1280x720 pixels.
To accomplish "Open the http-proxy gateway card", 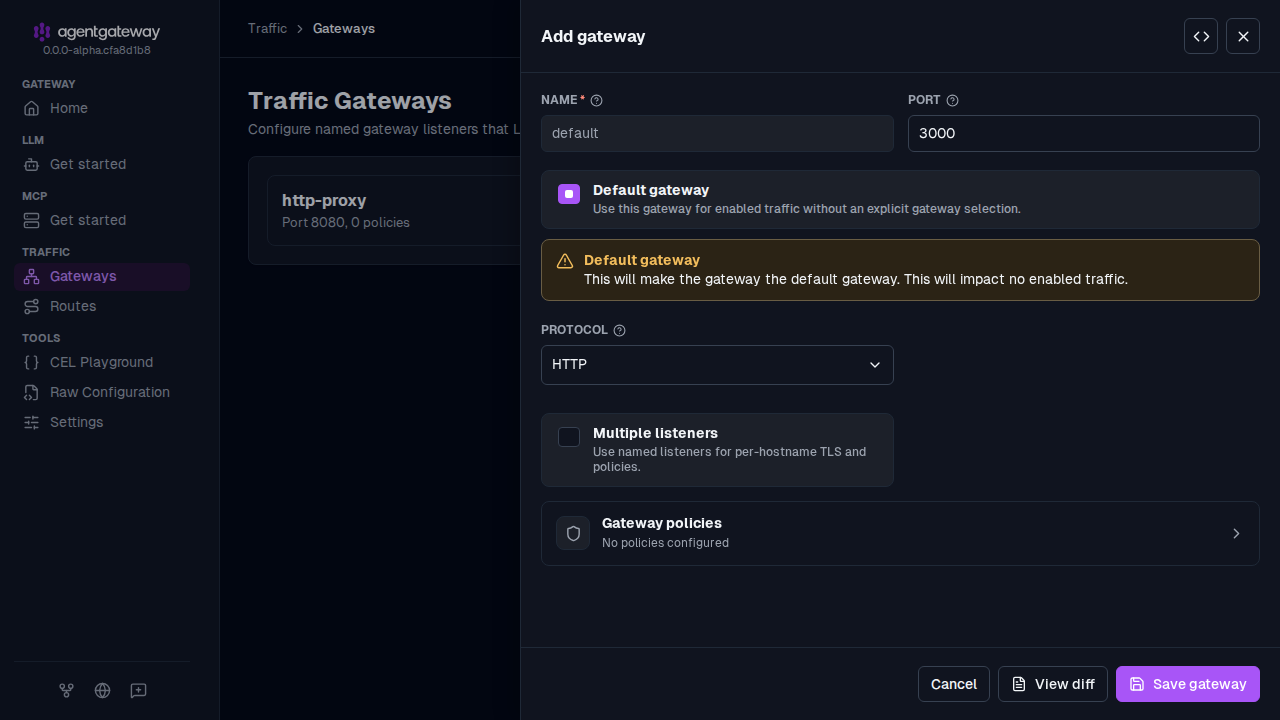I will pyautogui.click(x=393, y=210).
